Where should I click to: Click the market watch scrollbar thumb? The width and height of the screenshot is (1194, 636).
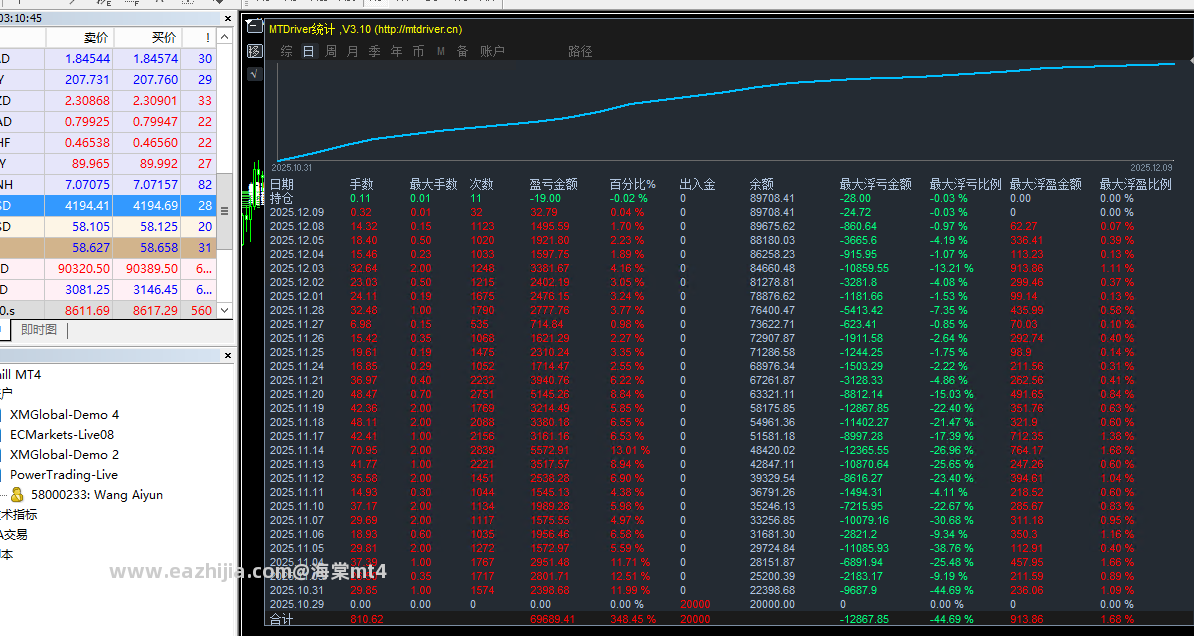pyautogui.click(x=225, y=211)
